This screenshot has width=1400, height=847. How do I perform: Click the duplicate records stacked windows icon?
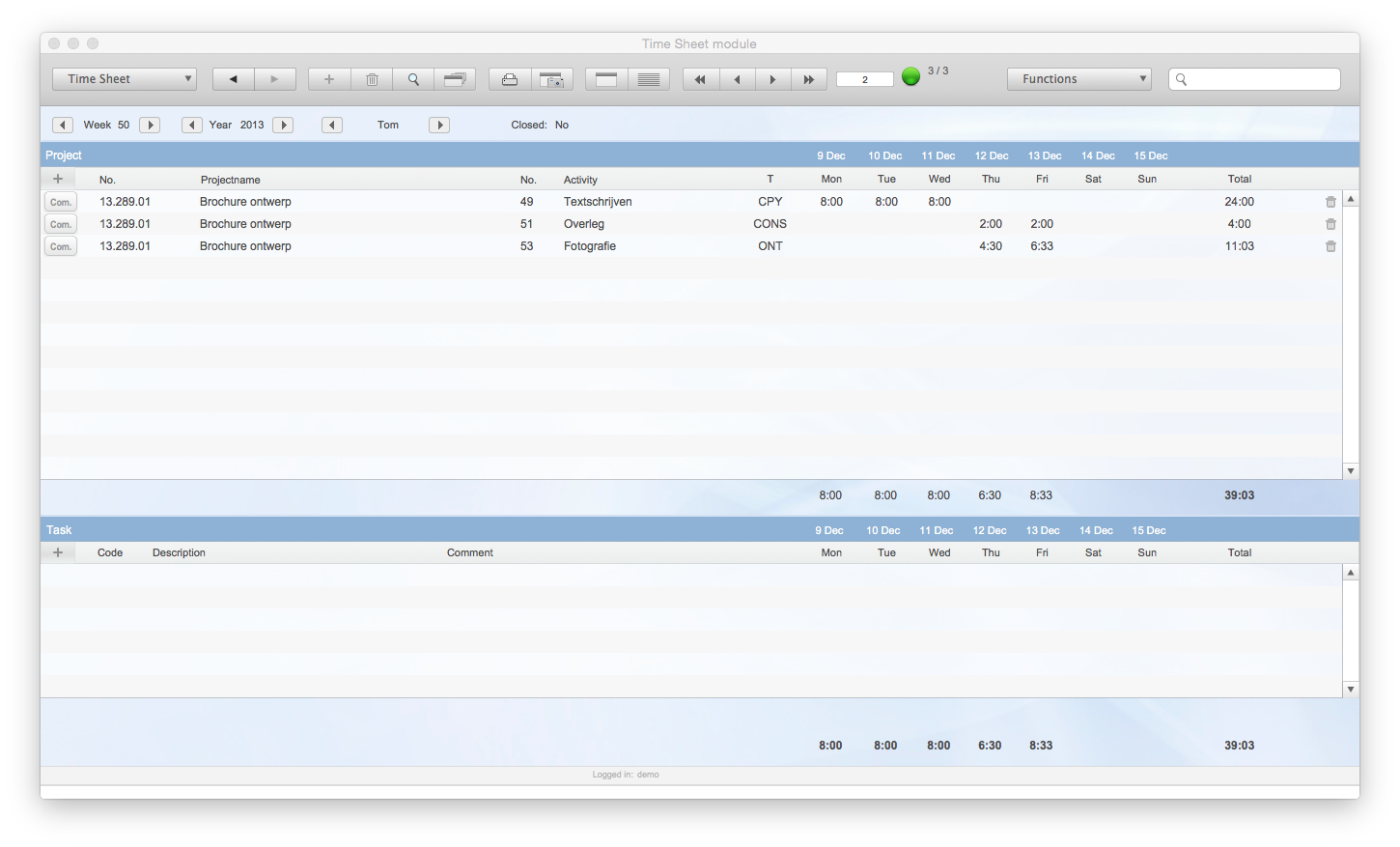[x=455, y=79]
